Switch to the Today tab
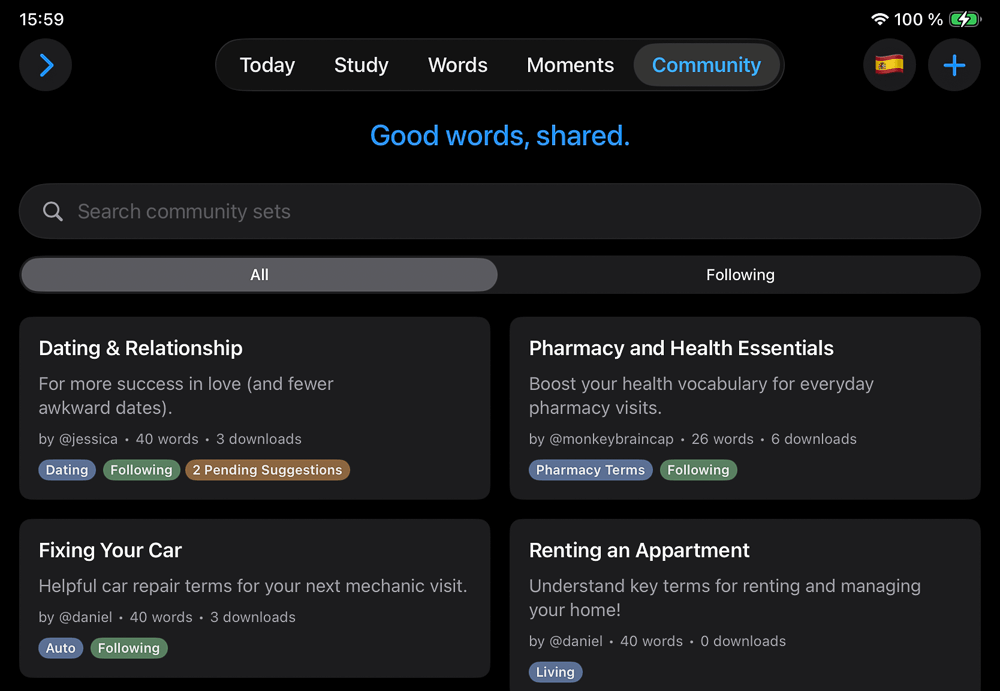The width and height of the screenshot is (1000, 691). coord(267,65)
